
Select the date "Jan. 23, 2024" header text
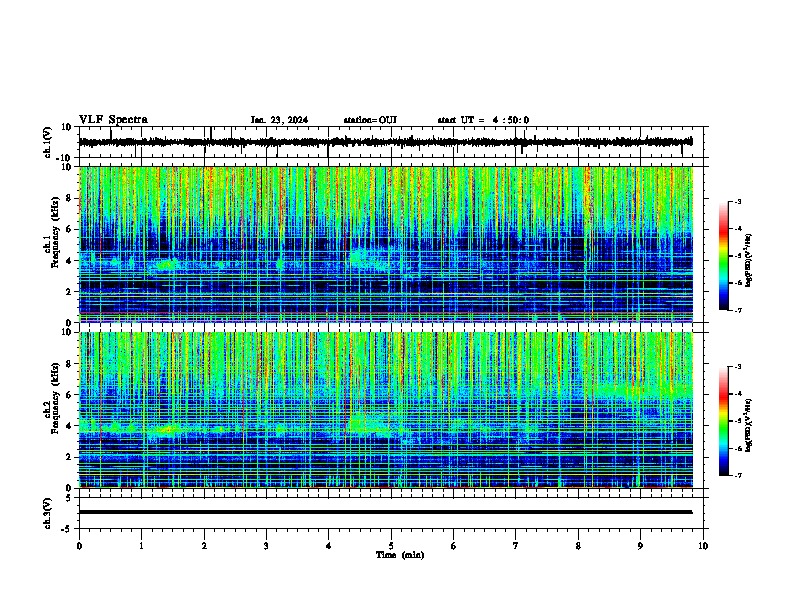[x=279, y=120]
